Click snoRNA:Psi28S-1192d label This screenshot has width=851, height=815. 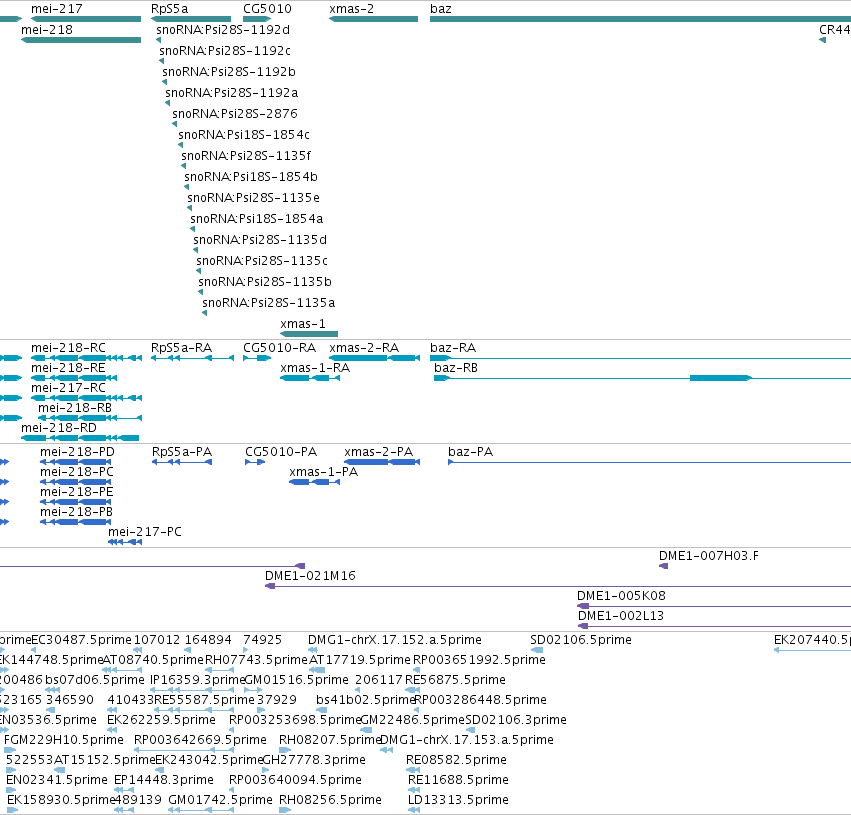(x=223, y=30)
